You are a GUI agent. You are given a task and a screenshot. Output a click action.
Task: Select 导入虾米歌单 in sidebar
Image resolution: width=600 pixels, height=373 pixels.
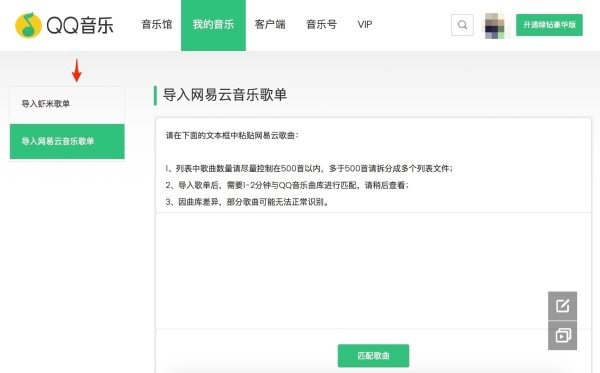(x=67, y=104)
